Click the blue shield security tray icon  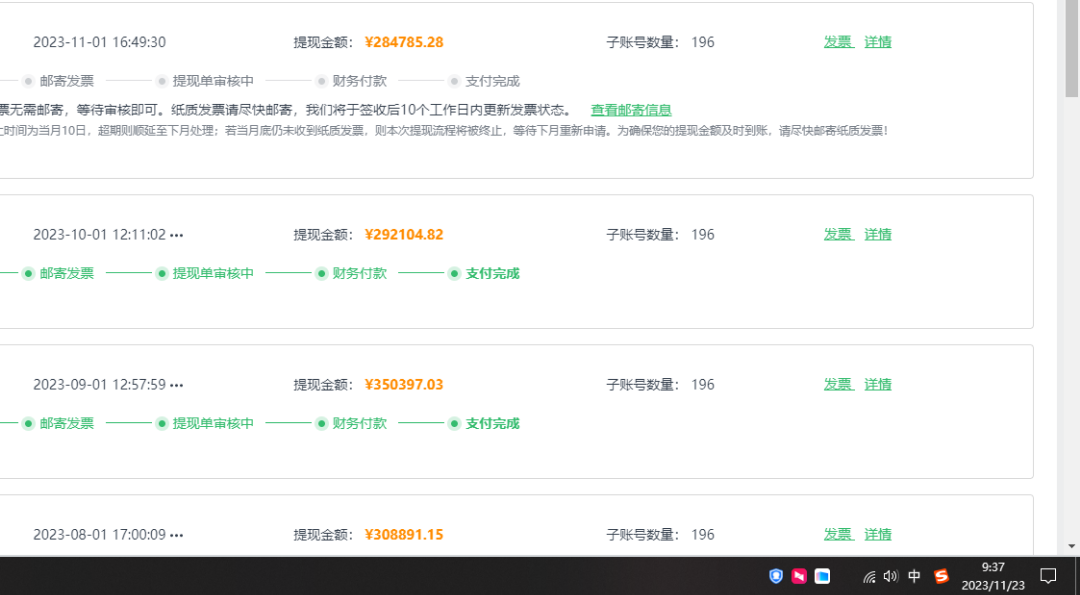coord(776,576)
